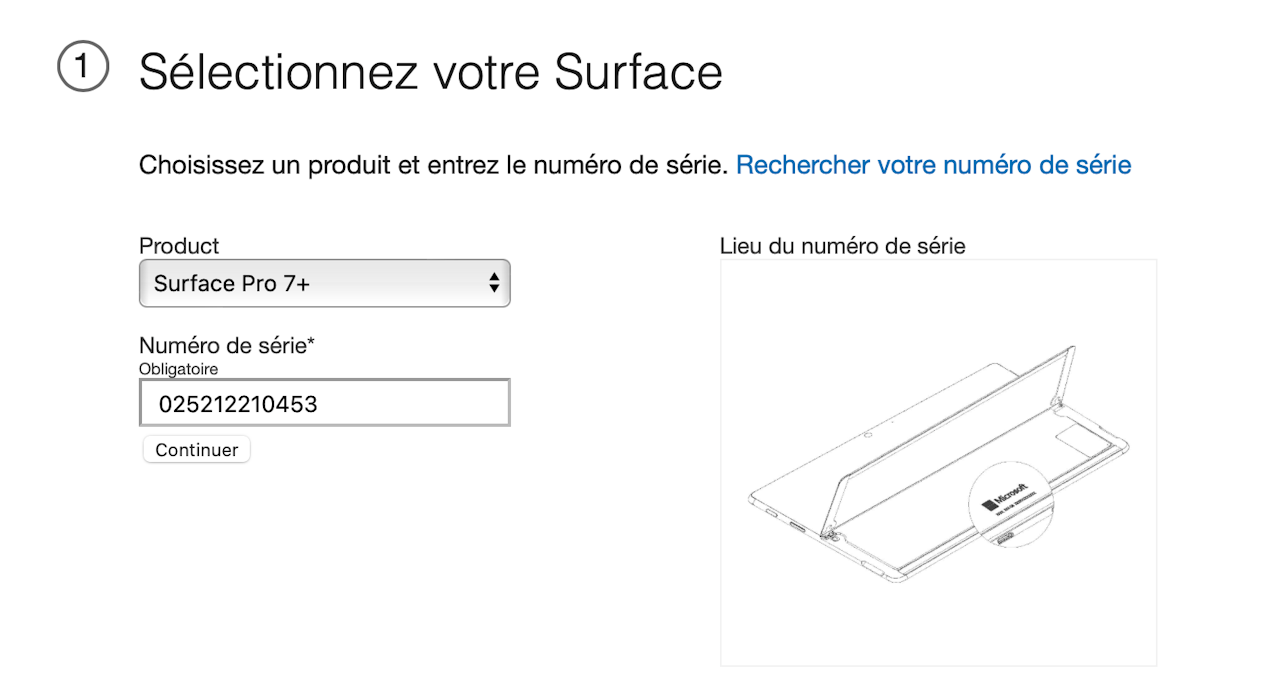
Task: Click the port shown in the magnified circle
Action: pos(1004,536)
